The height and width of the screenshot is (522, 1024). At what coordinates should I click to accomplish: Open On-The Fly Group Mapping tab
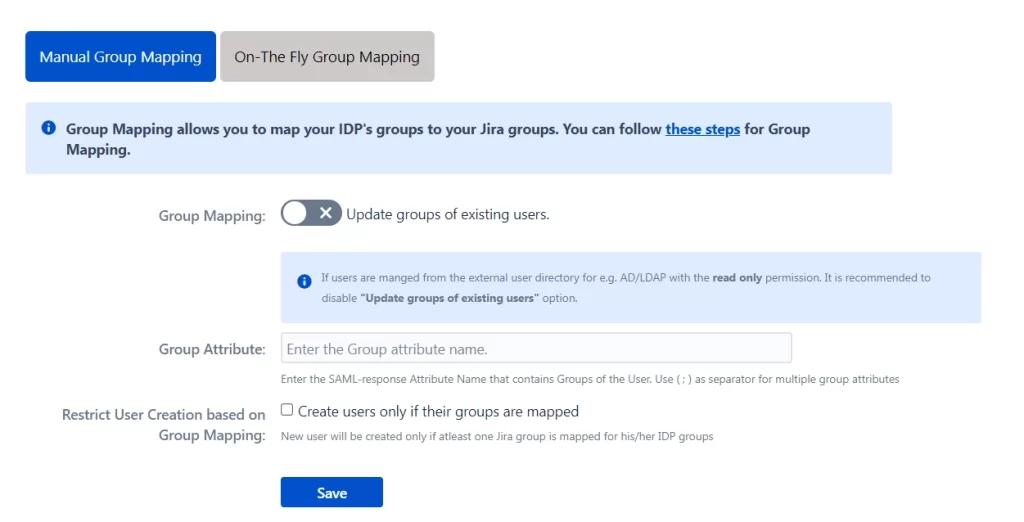(x=327, y=57)
